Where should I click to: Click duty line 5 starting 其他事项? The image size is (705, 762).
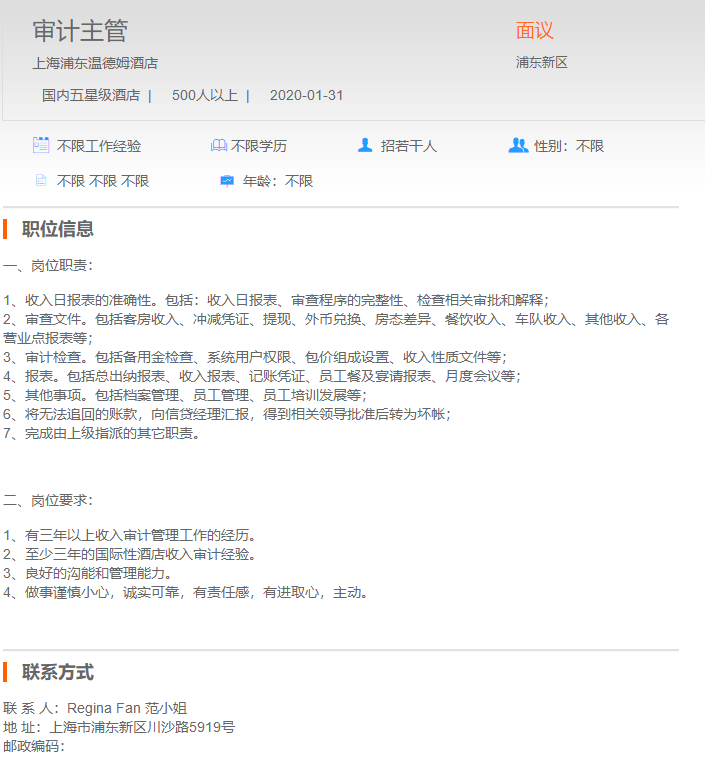(x=185, y=395)
